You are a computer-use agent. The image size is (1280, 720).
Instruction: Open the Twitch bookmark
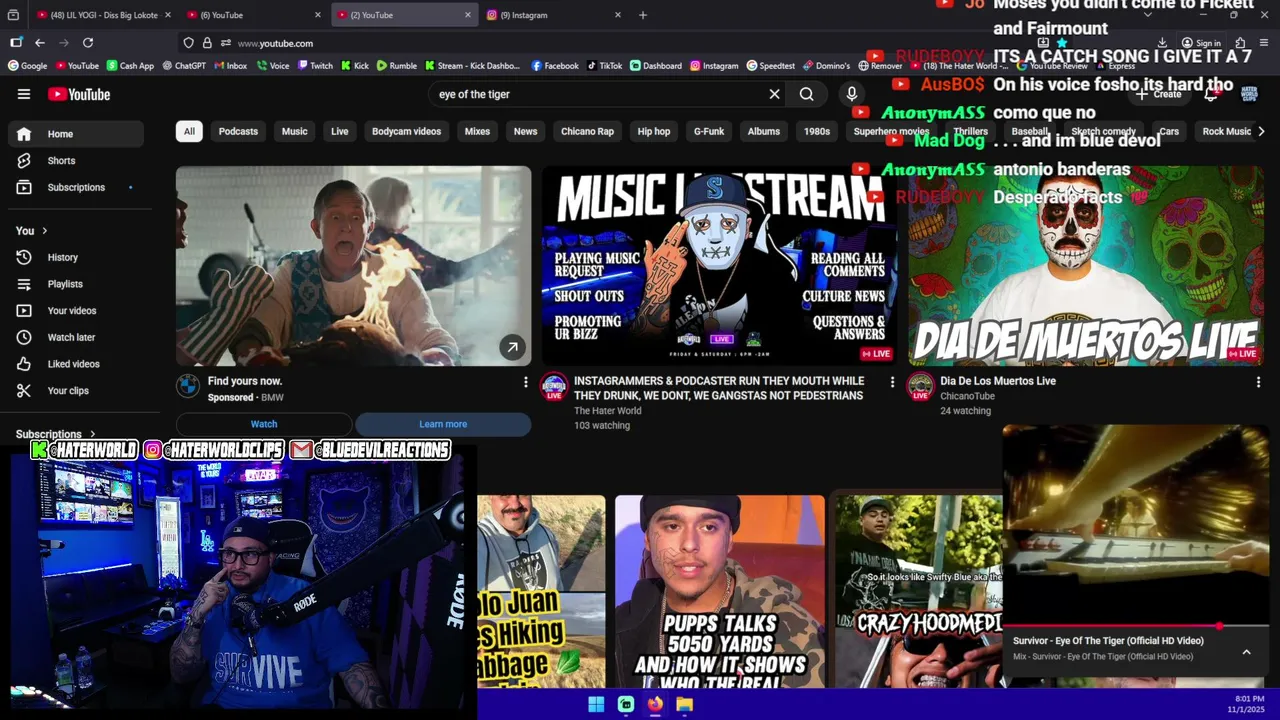315,66
